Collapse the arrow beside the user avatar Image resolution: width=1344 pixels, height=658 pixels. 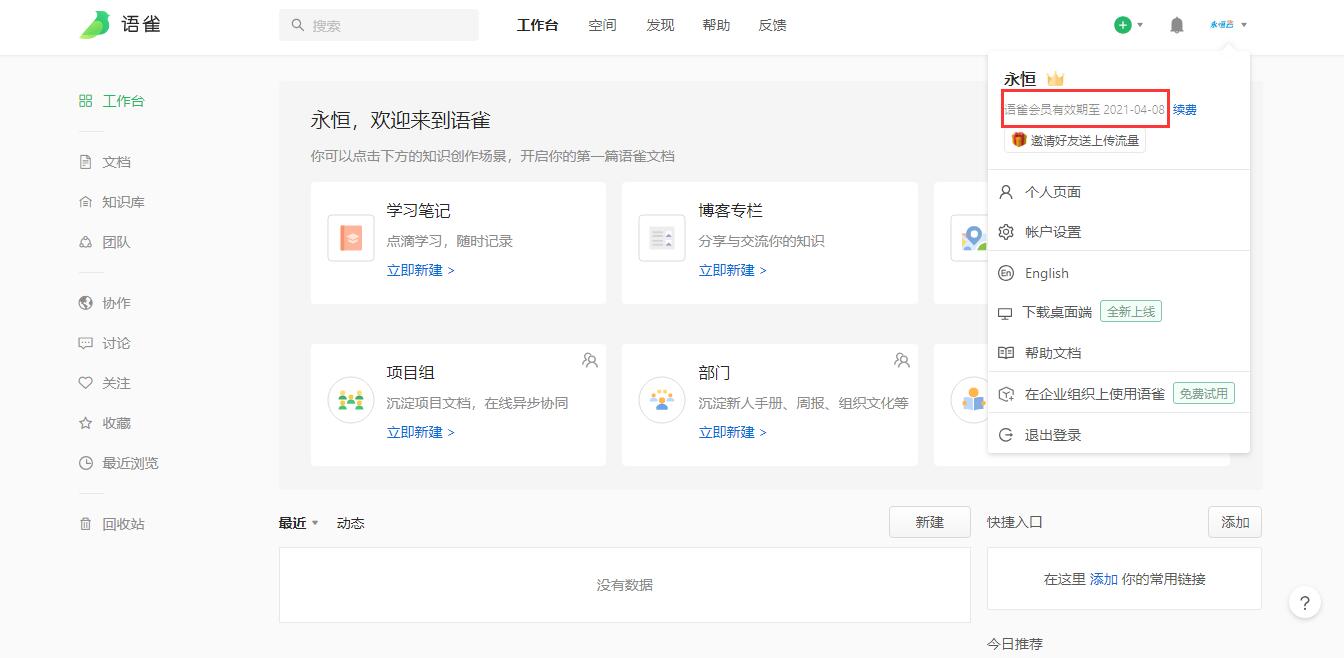coord(1244,25)
